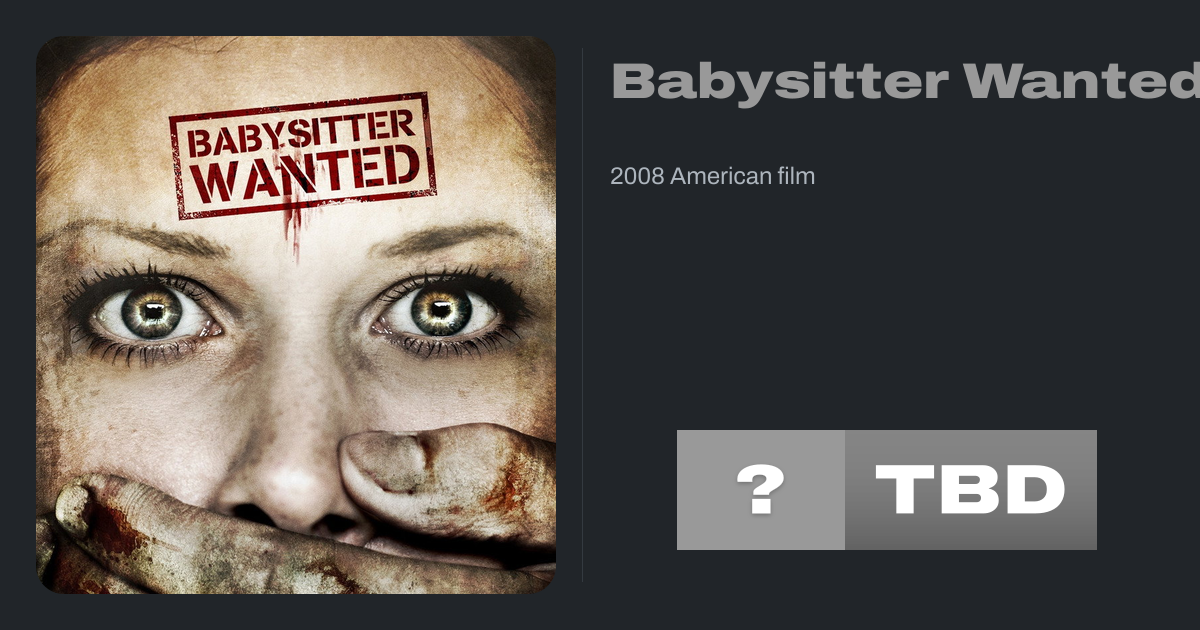The width and height of the screenshot is (1200, 630).
Task: Click the word "film" in the description
Action: (796, 177)
